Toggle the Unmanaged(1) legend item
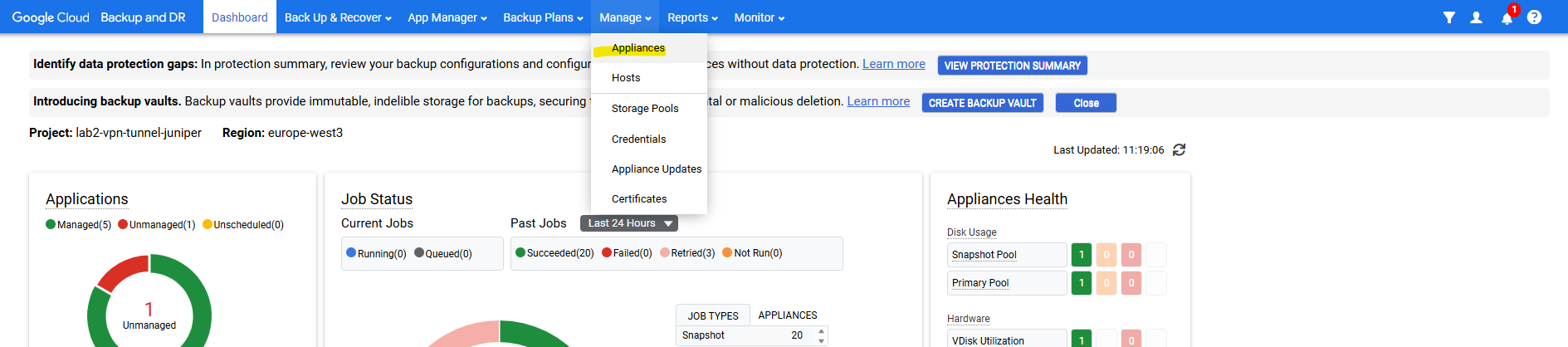Image resolution: width=1568 pixels, height=347 pixels. click(156, 225)
